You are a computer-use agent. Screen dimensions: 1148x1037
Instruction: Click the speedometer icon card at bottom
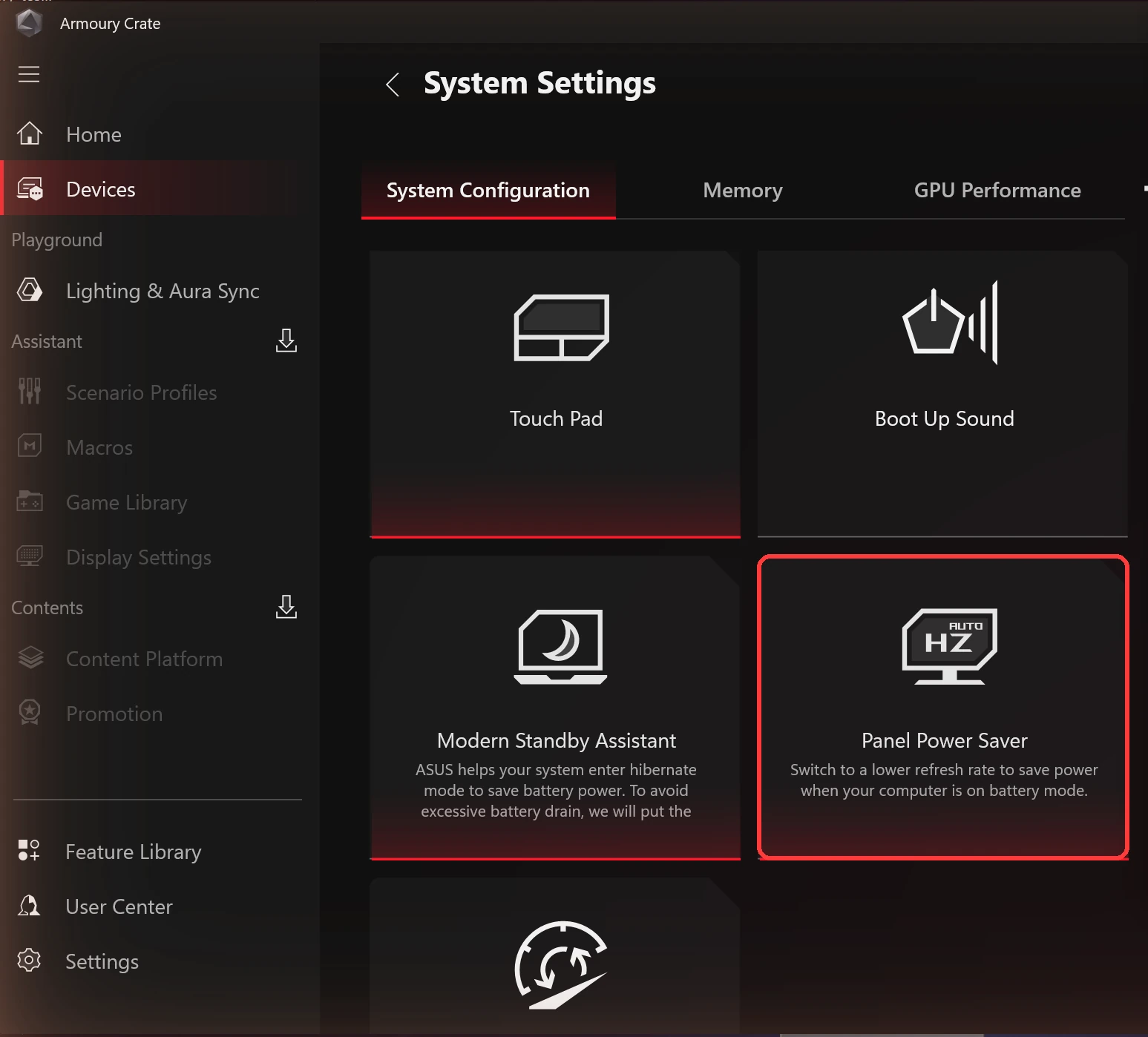click(555, 957)
